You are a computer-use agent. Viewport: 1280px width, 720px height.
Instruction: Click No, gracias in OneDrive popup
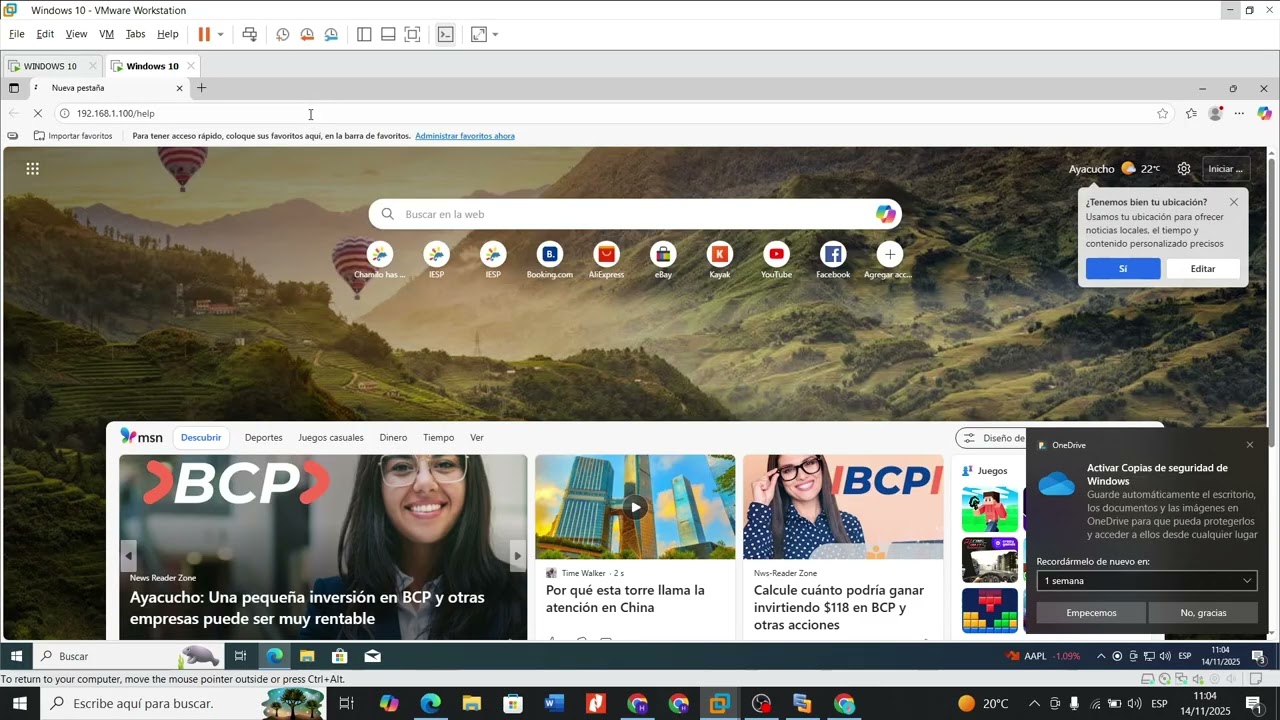pyautogui.click(x=1203, y=613)
